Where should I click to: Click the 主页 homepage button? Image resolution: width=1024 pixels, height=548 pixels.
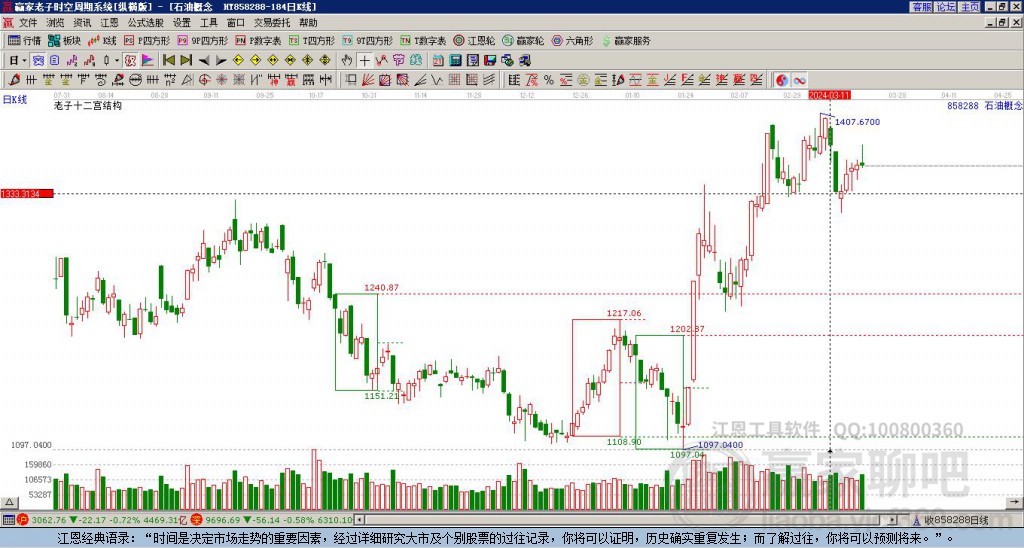coord(969,7)
